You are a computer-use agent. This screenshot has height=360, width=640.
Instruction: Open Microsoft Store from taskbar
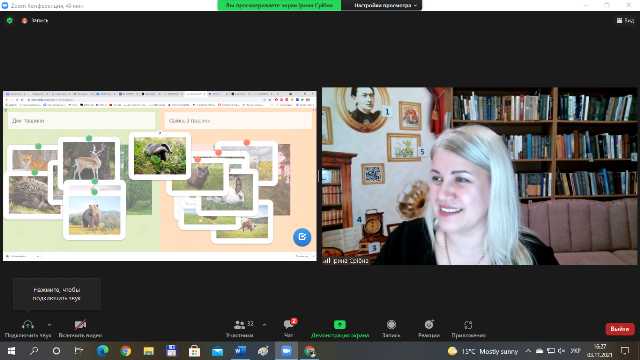click(x=194, y=351)
